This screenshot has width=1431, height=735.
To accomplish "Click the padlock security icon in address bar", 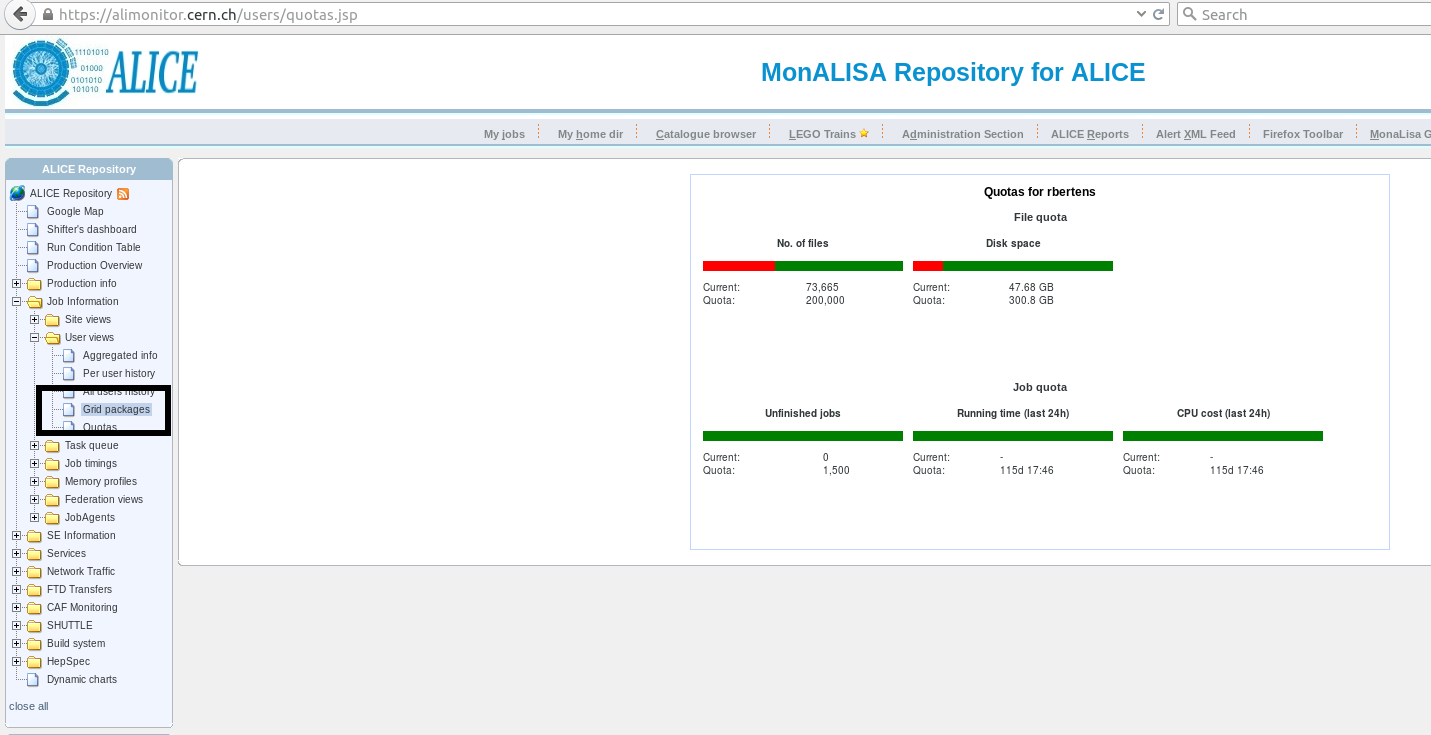I will [48, 15].
